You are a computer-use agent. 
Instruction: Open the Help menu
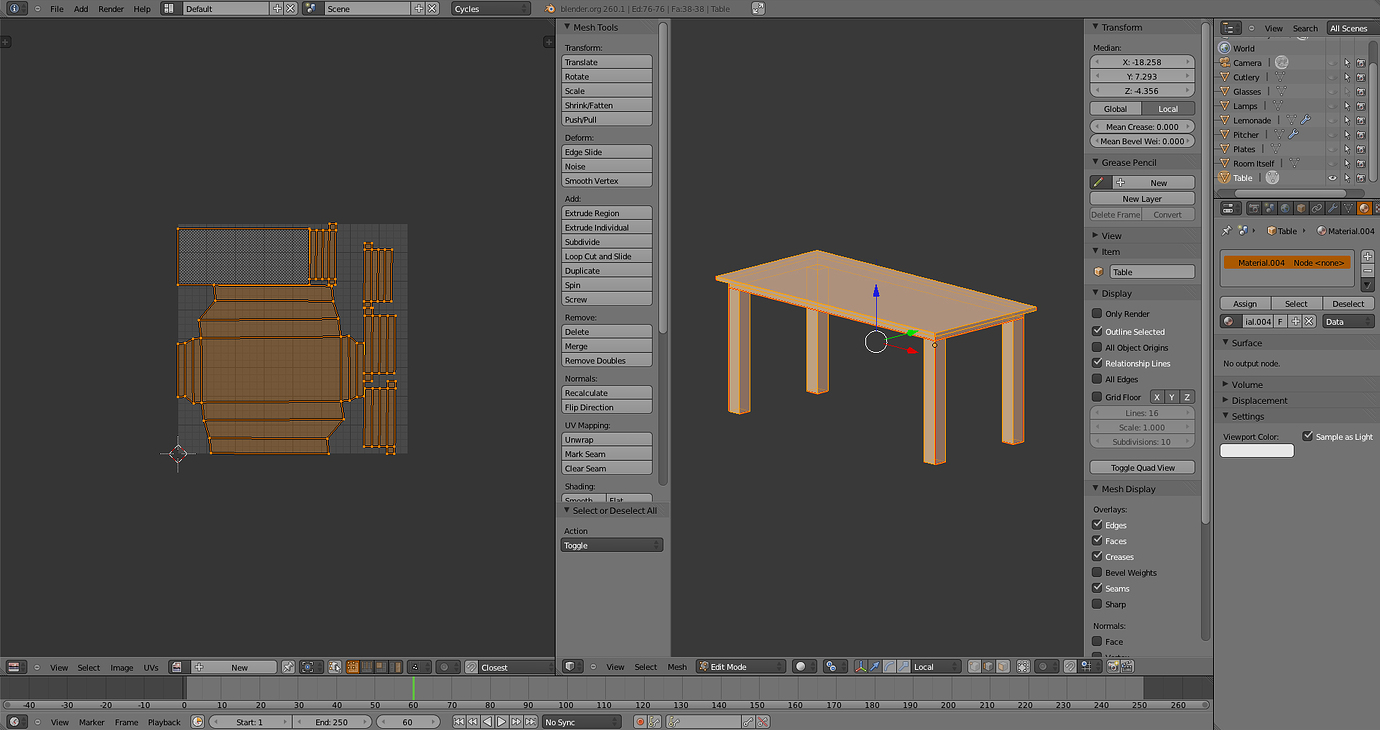[x=142, y=8]
